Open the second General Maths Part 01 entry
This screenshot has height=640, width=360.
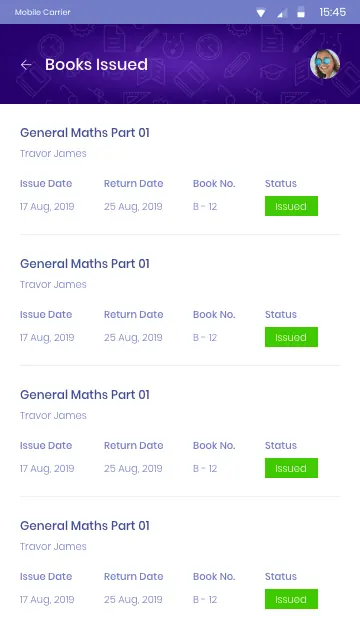[x=85, y=264]
